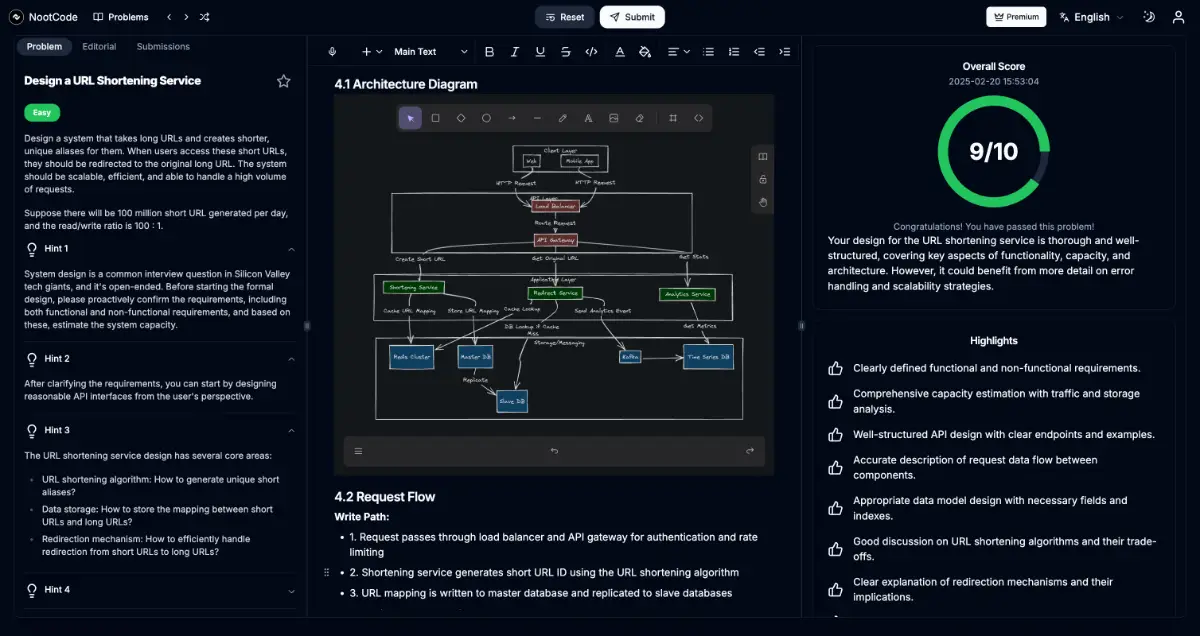Click the shuffle random problem icon
Viewport: 1200px width, 636px height.
(x=204, y=17)
